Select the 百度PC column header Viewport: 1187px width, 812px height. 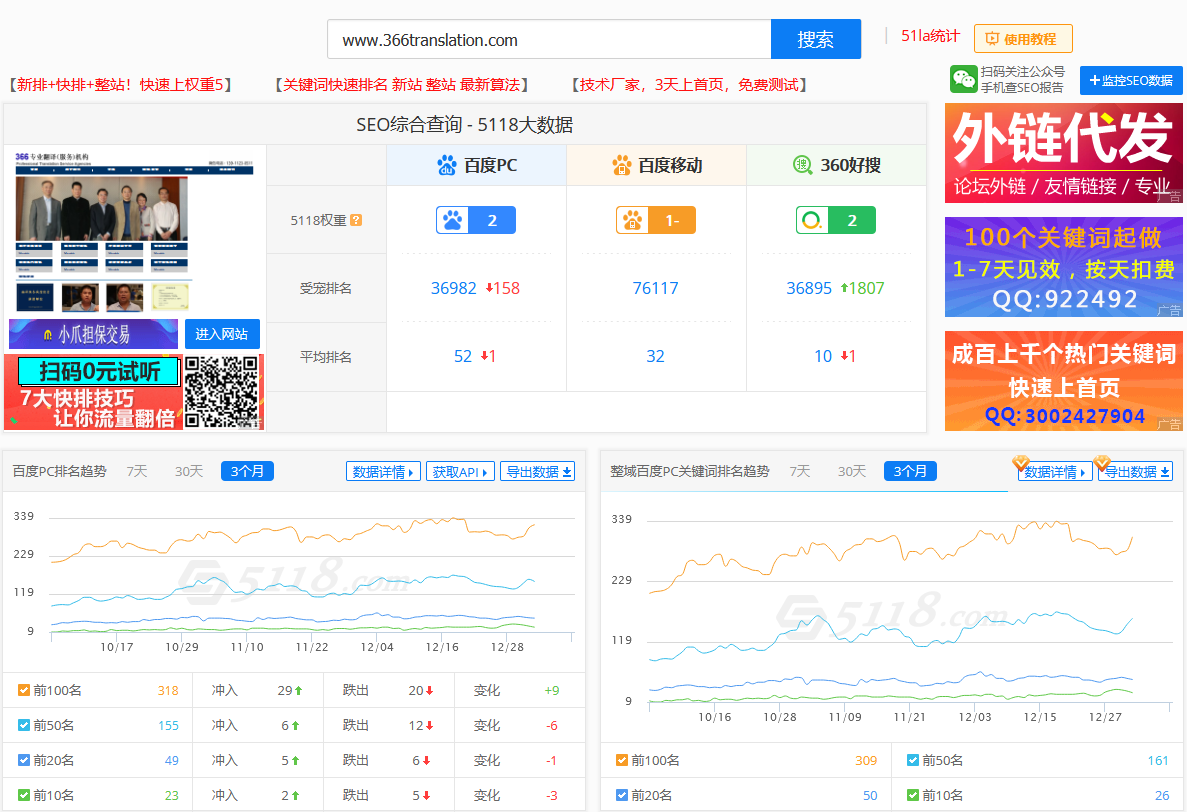click(x=477, y=165)
